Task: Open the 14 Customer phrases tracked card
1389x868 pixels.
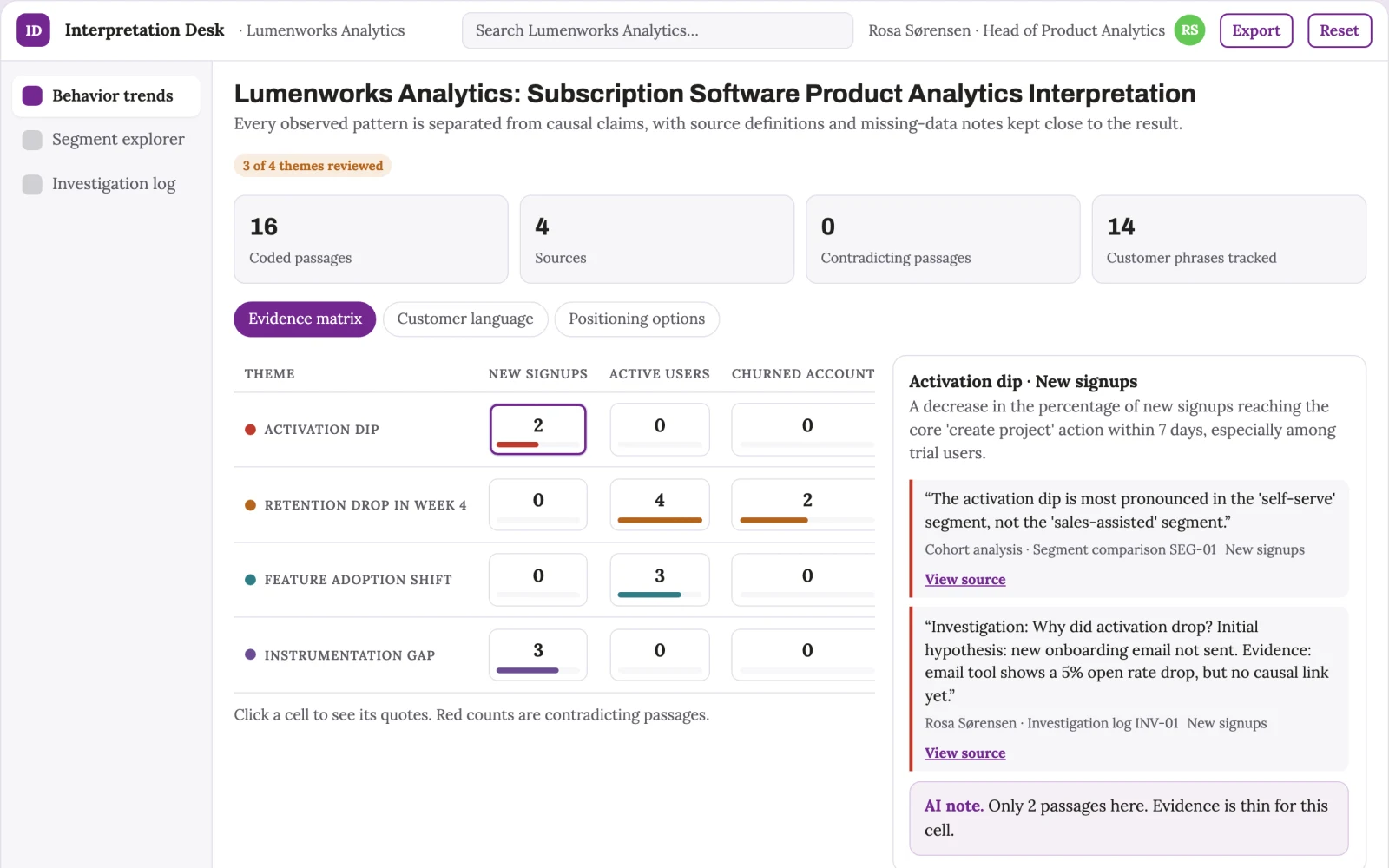Action: [x=1229, y=240]
